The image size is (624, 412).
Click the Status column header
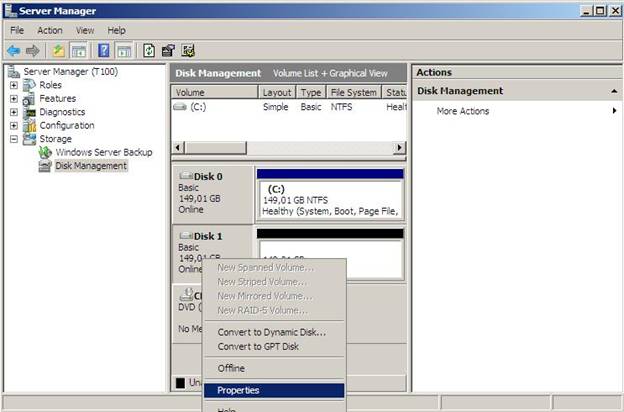coord(395,92)
